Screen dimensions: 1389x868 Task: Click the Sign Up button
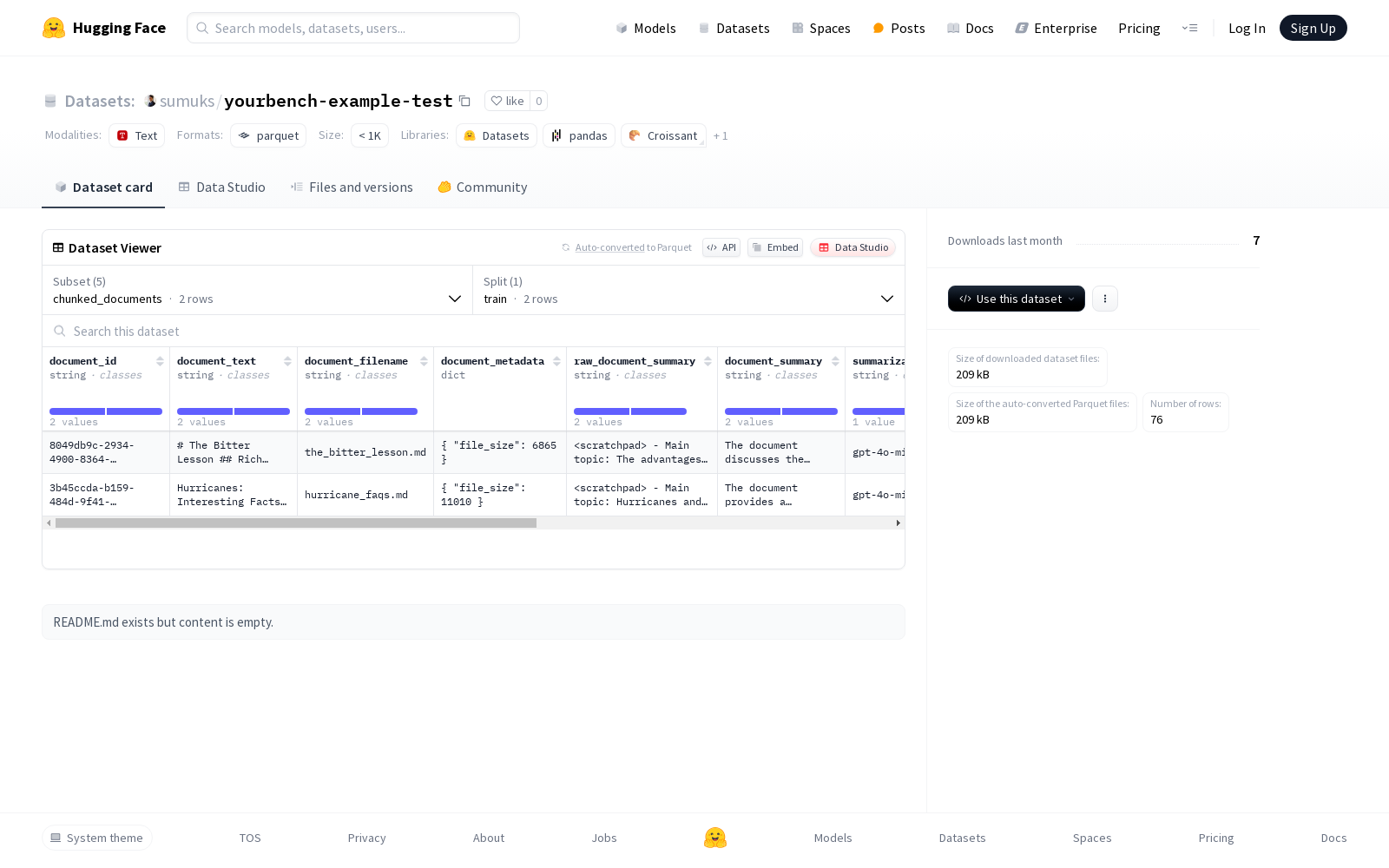point(1313,28)
